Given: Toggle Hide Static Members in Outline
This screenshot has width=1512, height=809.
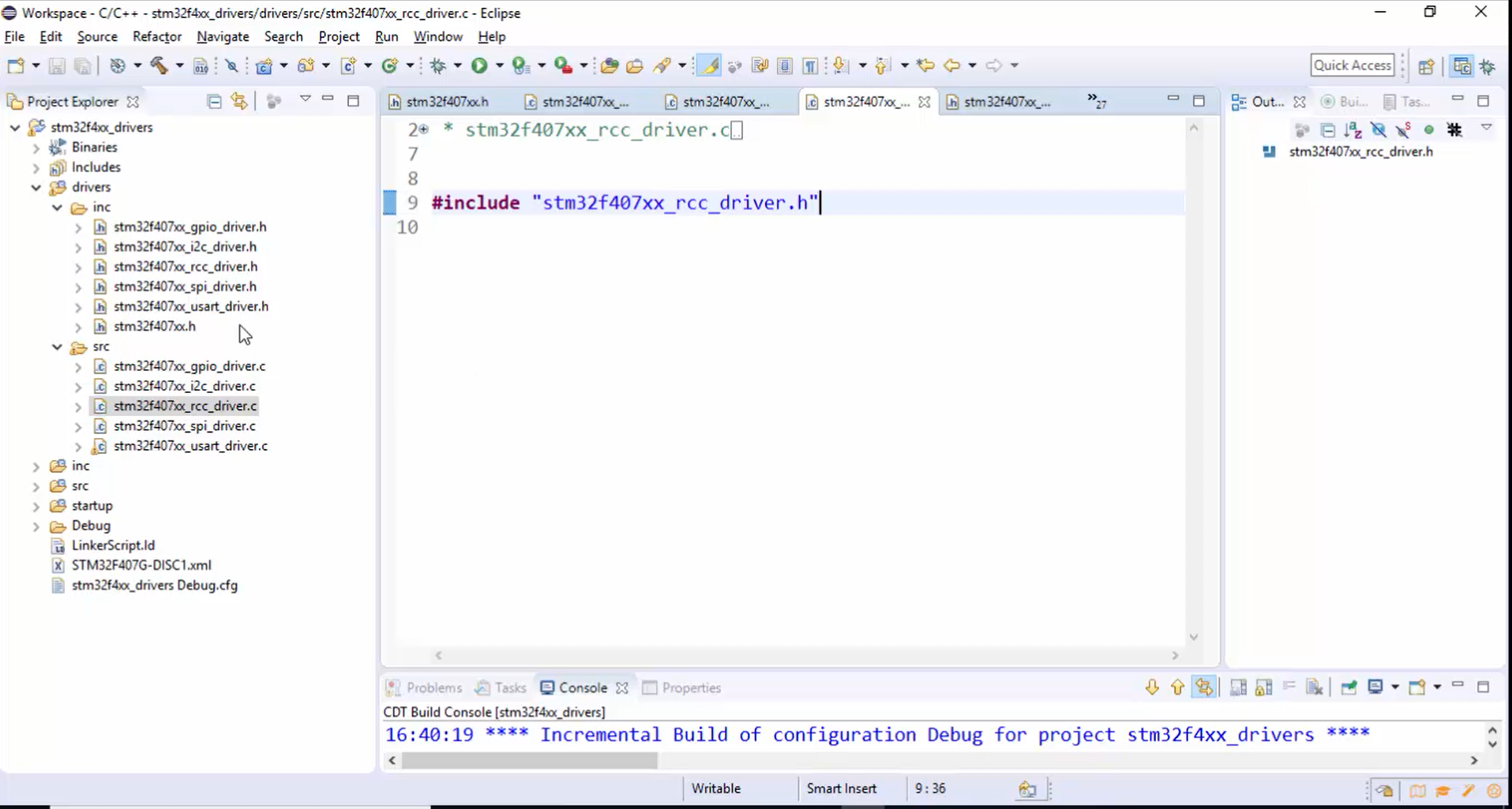Looking at the screenshot, I should [1404, 129].
